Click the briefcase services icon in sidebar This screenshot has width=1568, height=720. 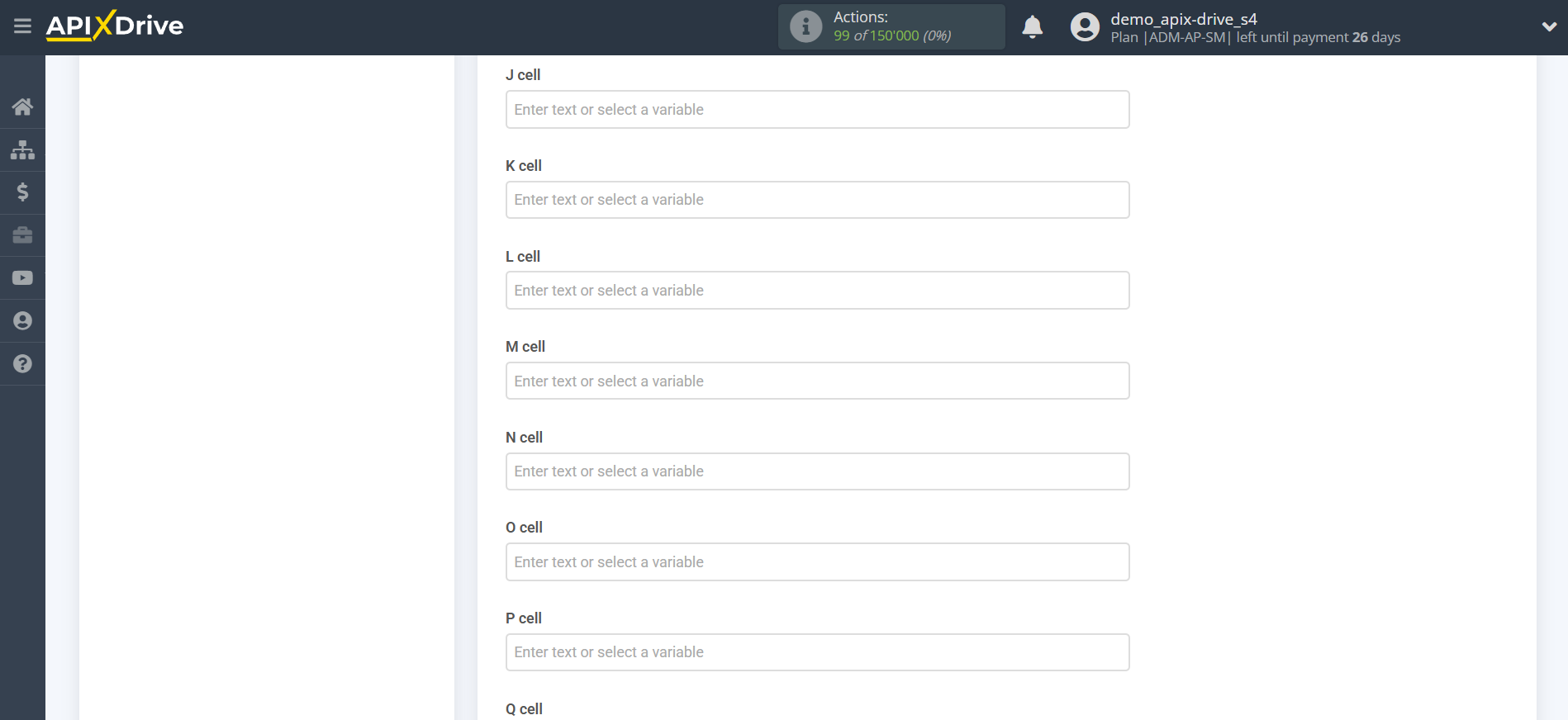[x=22, y=235]
